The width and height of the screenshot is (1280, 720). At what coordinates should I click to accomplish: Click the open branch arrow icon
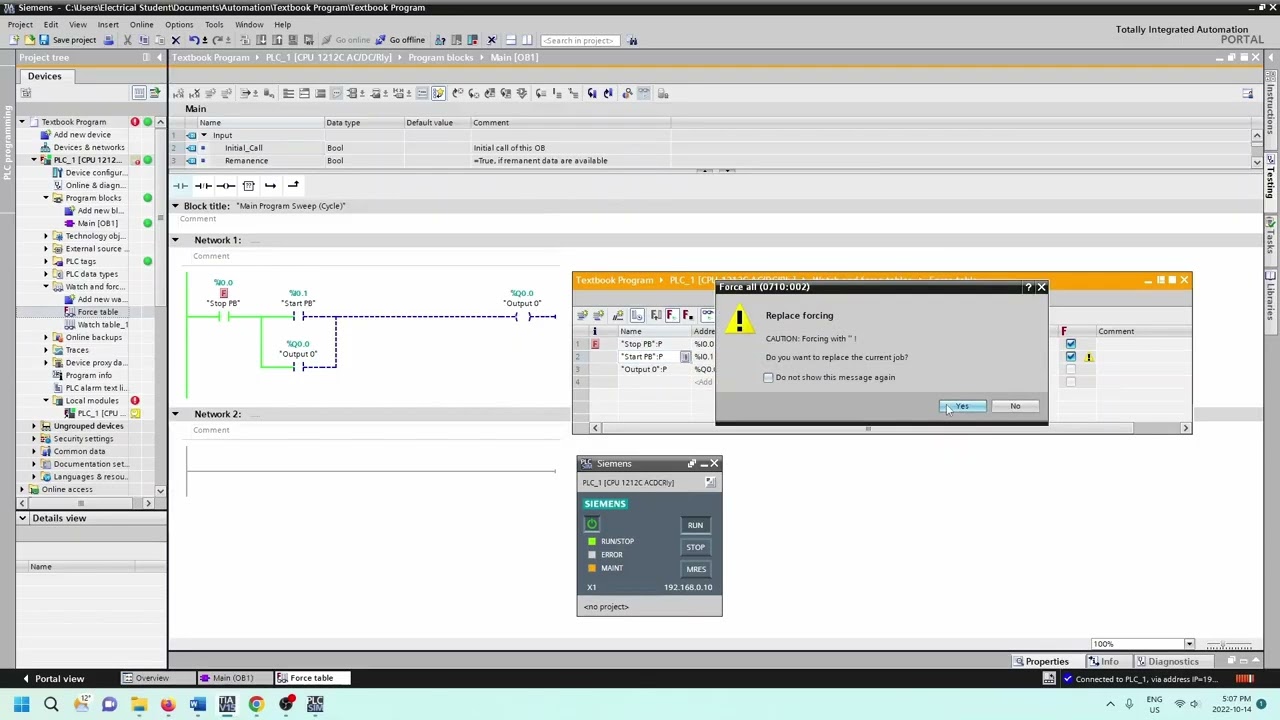click(270, 185)
